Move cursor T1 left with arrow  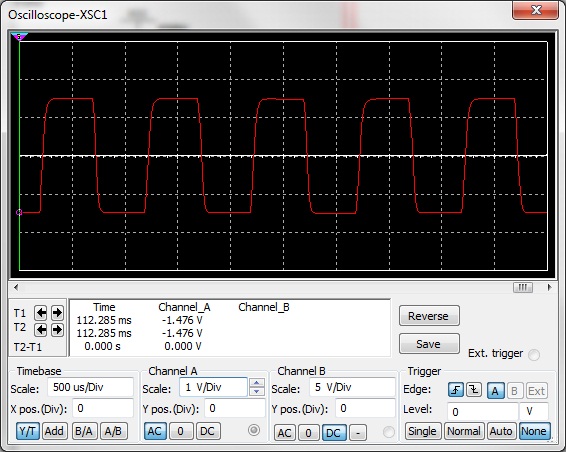tap(40, 313)
